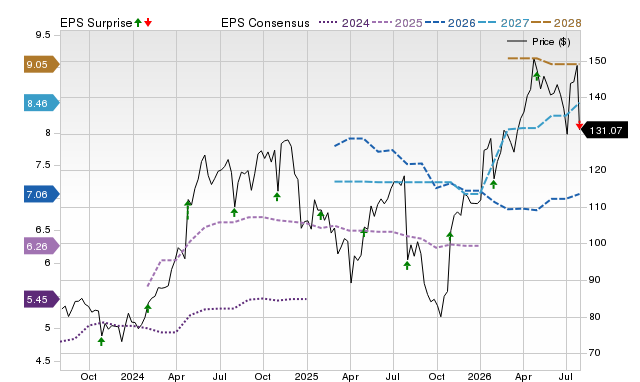640x382 pixels.
Task: Click the 5.45 dark purple value tag
Action: [x=42, y=299]
